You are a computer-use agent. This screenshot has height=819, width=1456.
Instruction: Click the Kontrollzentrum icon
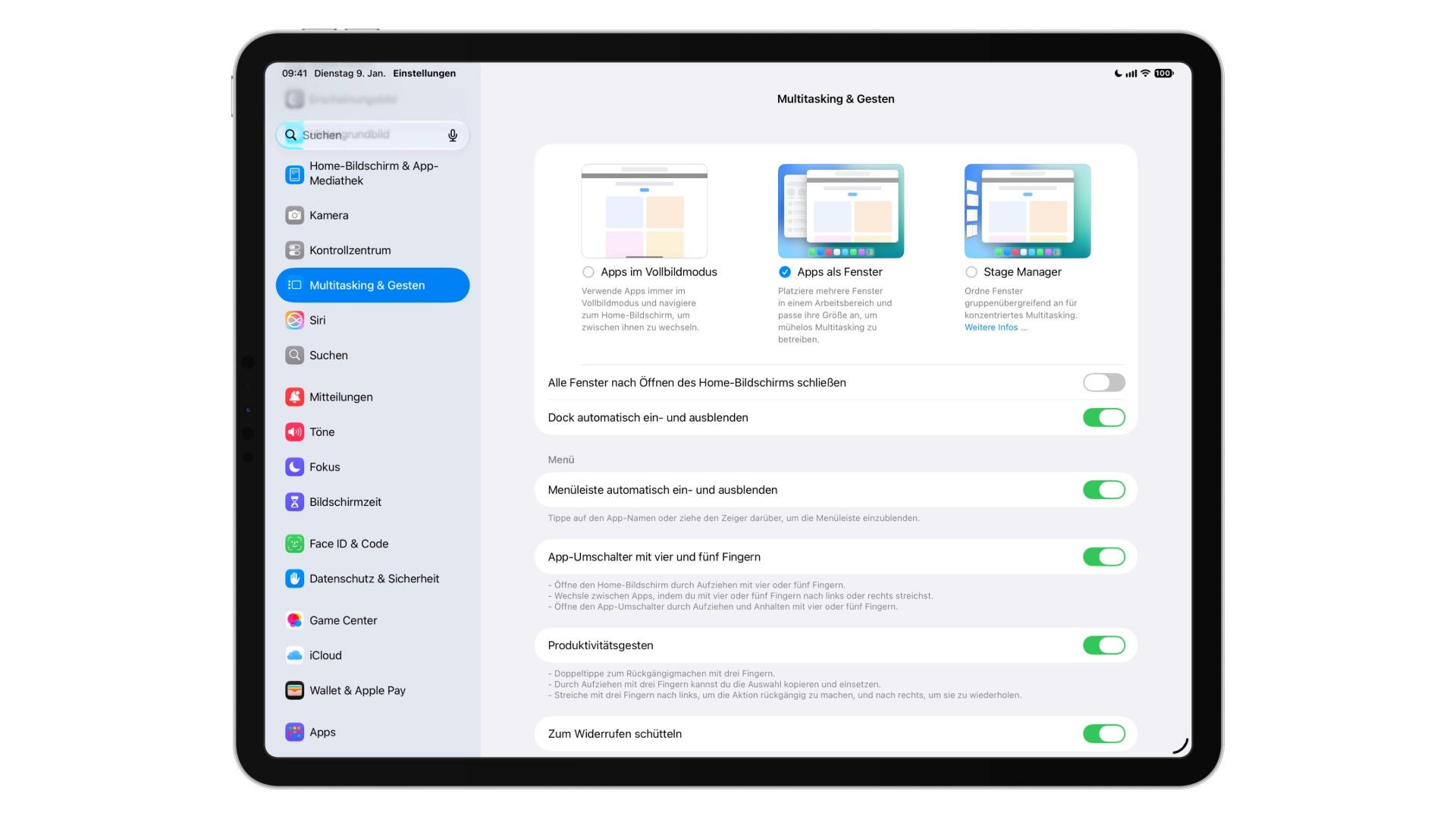(294, 250)
